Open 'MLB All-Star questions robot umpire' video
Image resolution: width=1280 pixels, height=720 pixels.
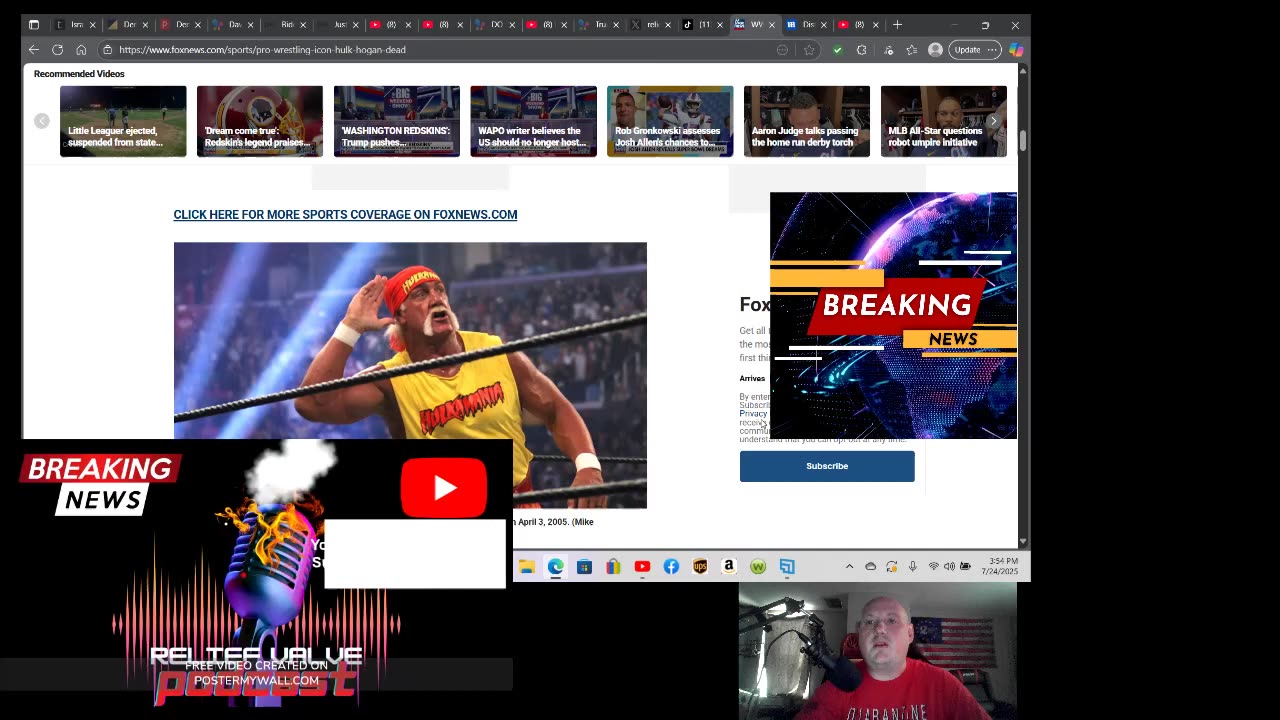coord(944,121)
